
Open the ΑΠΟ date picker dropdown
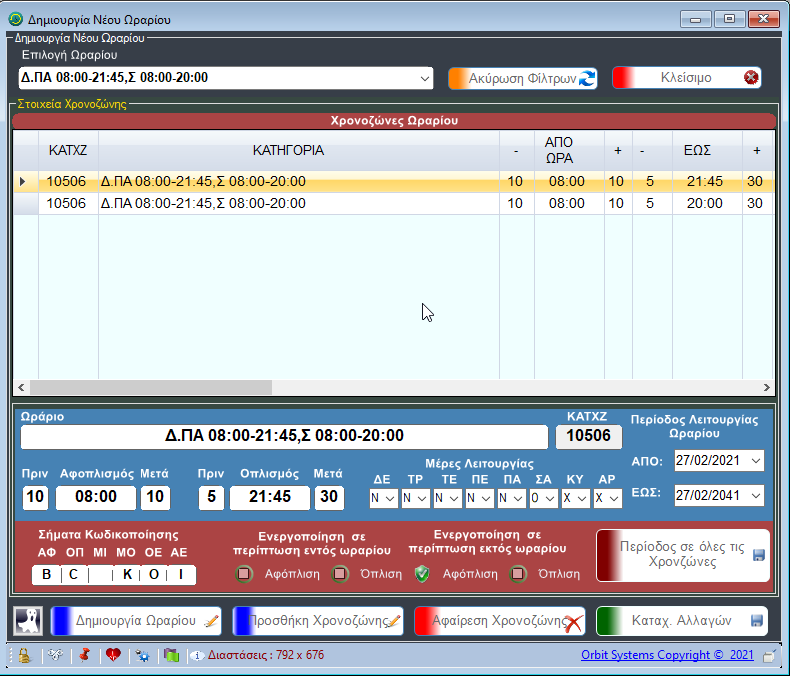click(754, 461)
